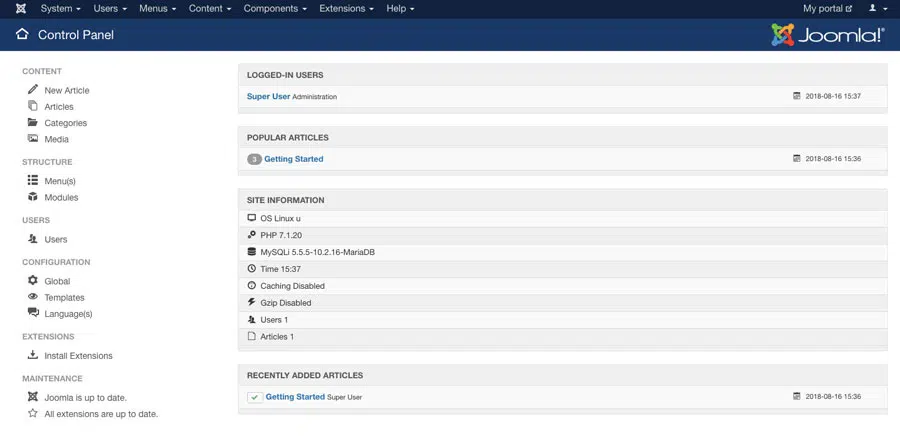Expand the Components dropdown menu
The width and height of the screenshot is (900, 438).
[276, 9]
